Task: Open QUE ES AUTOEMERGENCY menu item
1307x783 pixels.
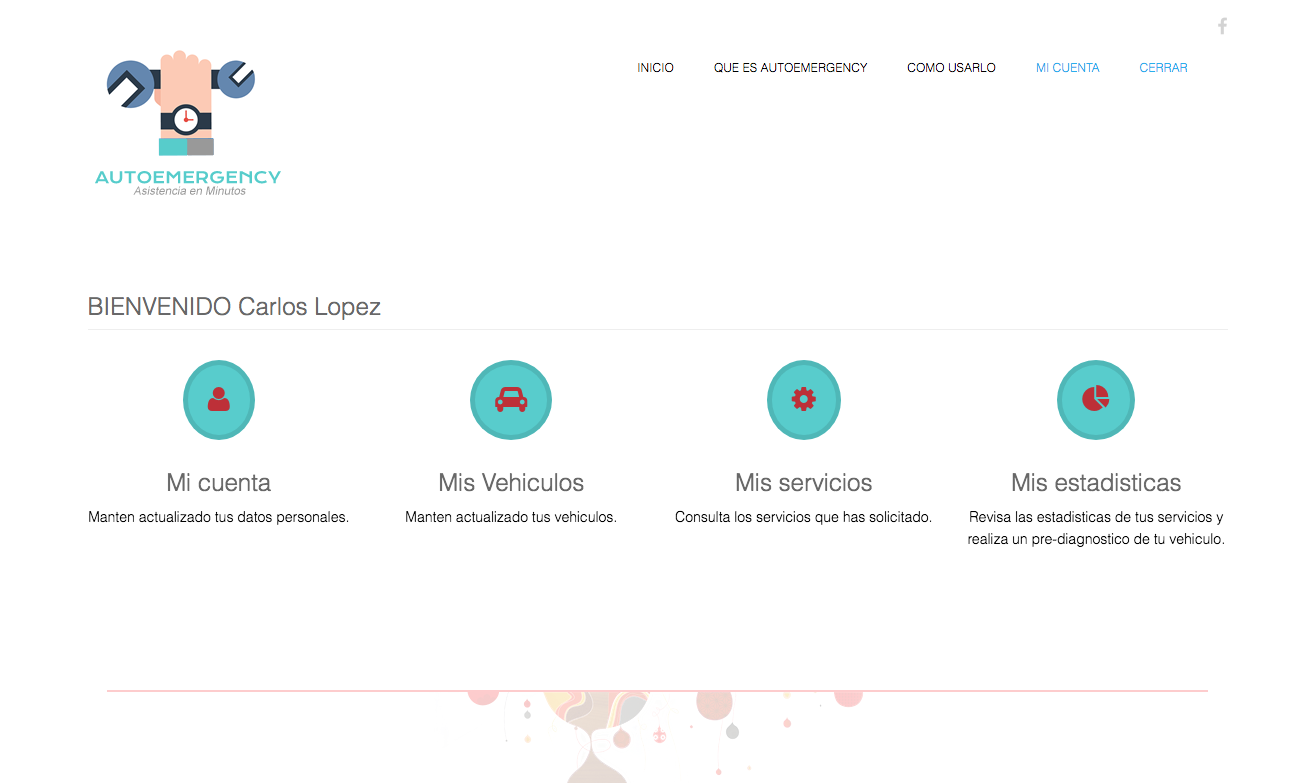Action: [790, 68]
